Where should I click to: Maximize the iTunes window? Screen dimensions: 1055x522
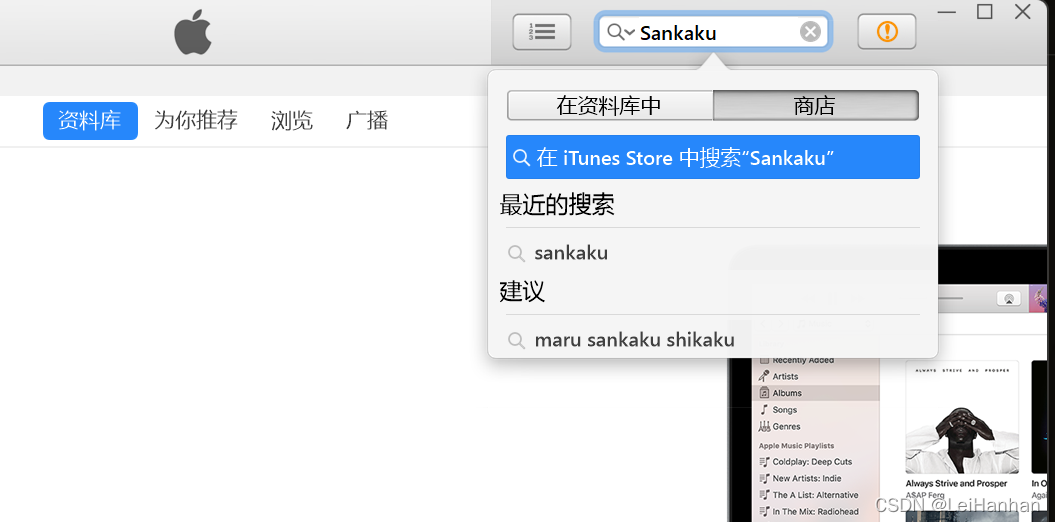click(x=984, y=12)
